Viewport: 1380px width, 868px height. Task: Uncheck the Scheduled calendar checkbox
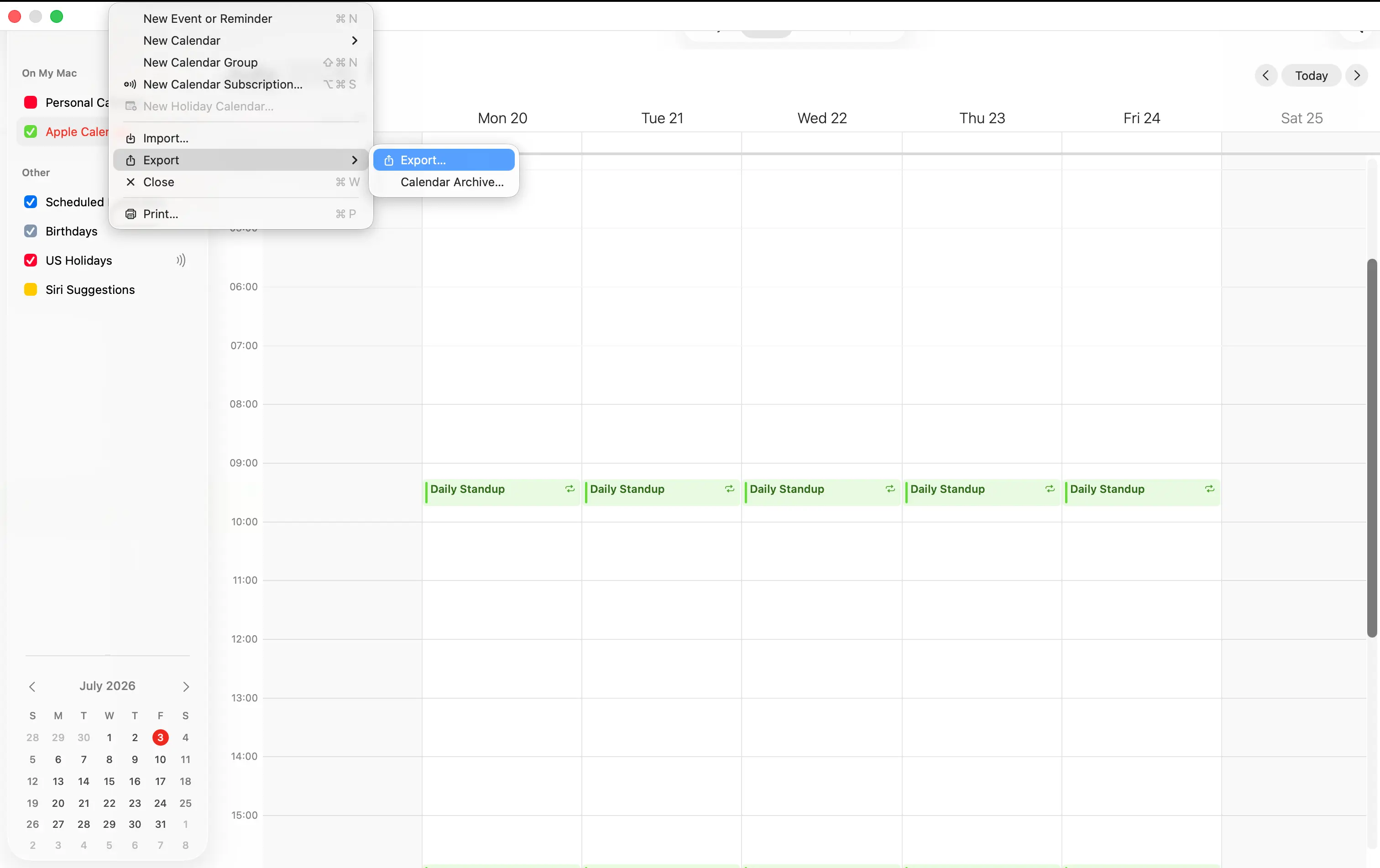(x=31, y=202)
